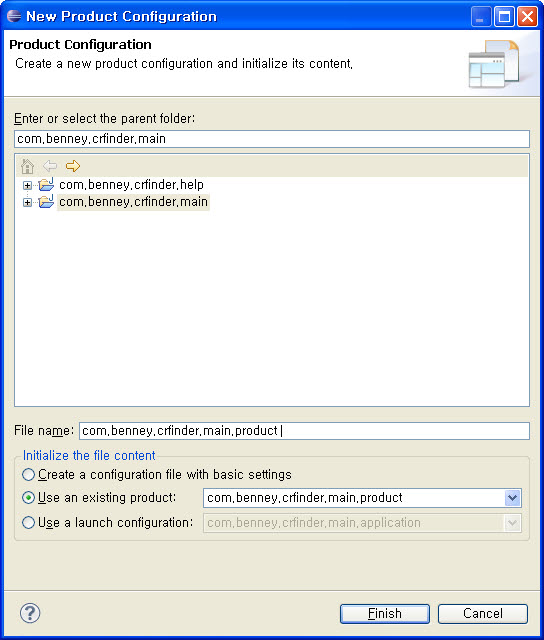Expand the com.benney.crfinder.help tree node

27,186
